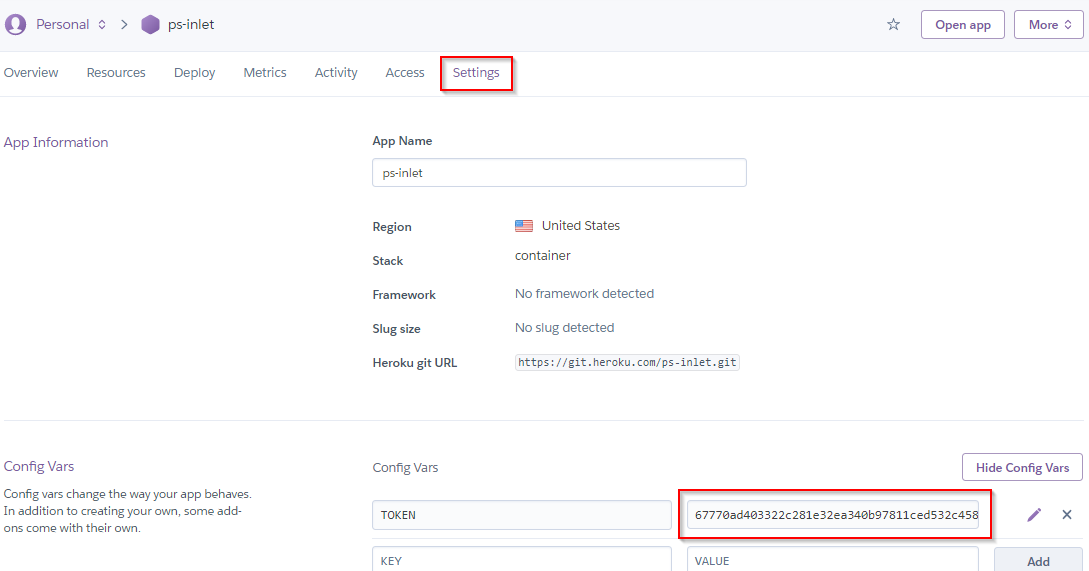Screen dimensions: 1089x571
Task: Click the 'container' stack value
Action: click(x=542, y=256)
